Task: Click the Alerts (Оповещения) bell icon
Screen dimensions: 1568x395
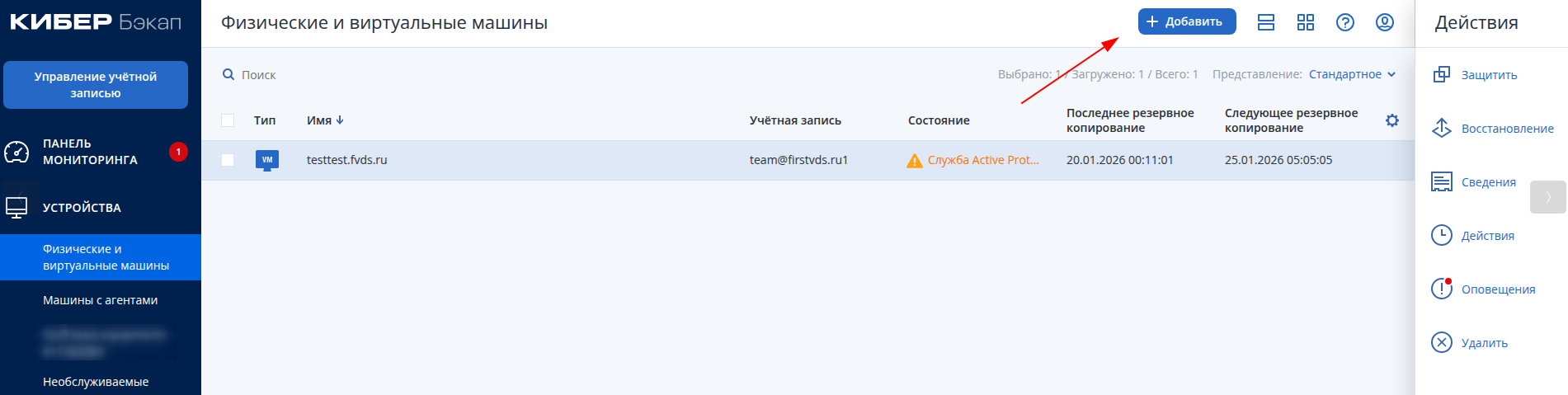Action: coord(1441,289)
